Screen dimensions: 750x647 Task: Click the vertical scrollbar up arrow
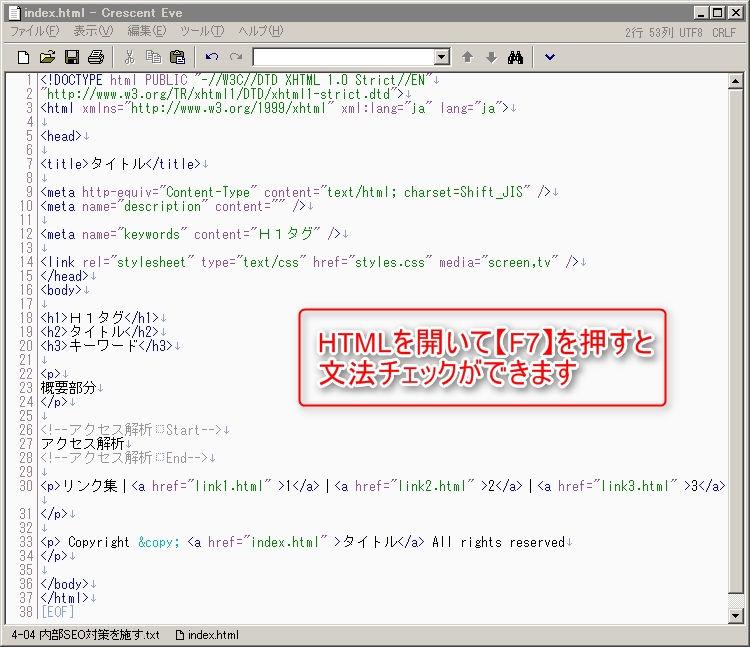[736, 81]
